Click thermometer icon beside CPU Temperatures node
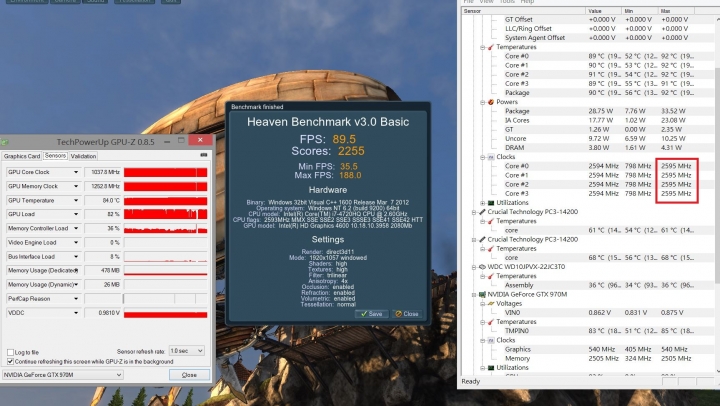720x406 pixels. point(491,47)
